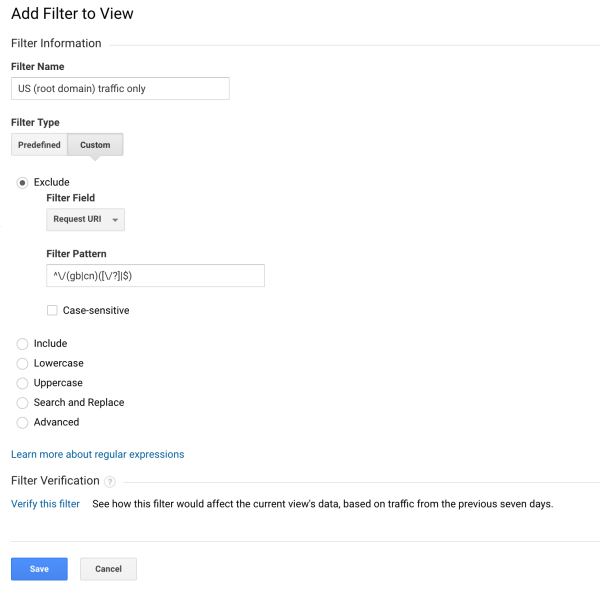
Task: Switch to the Custom filter type tab
Action: coord(95,145)
